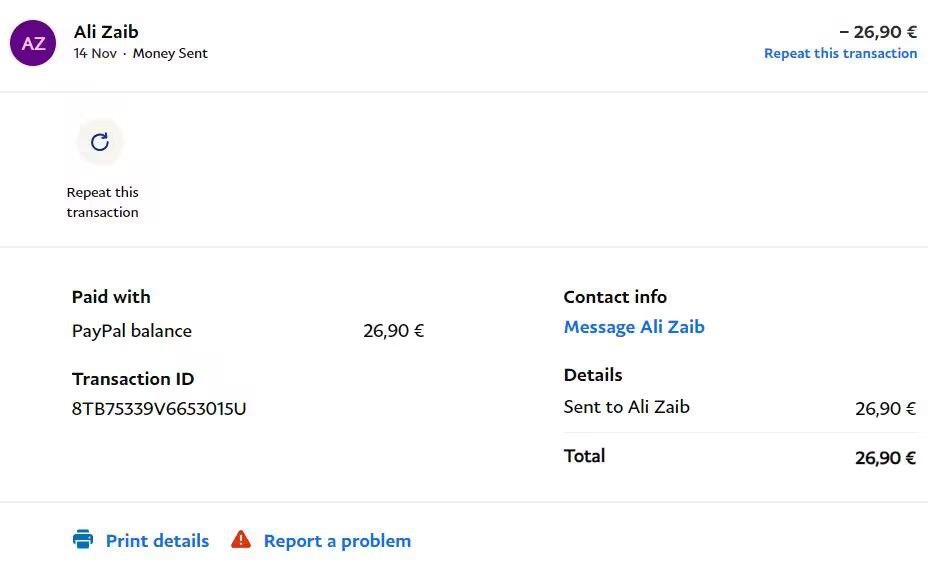Click the transaction ID 8TB75339V6653015U

coord(159,408)
